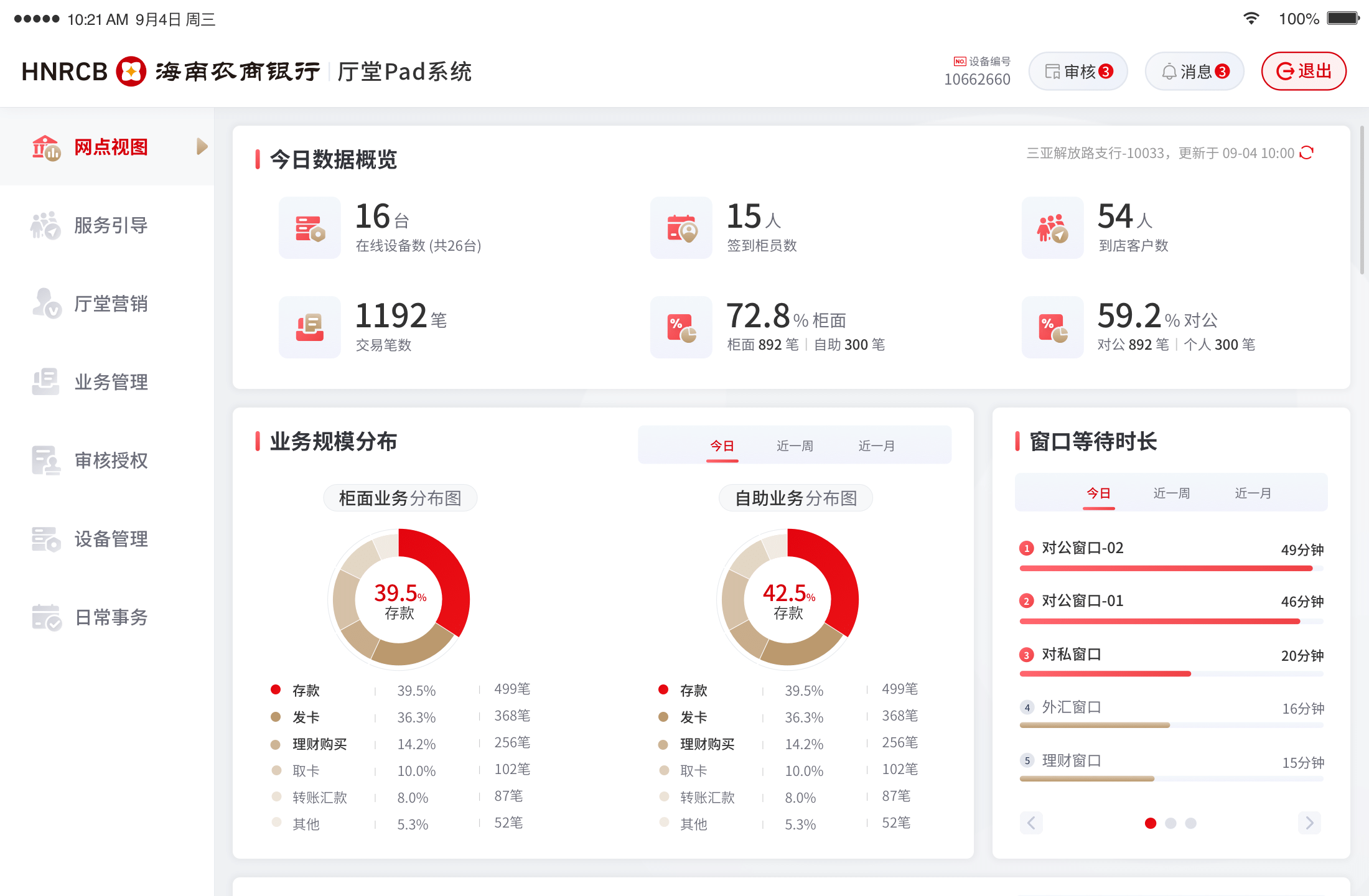1369x896 pixels.
Task: Switch to 近一周 tab in 业务规模分布
Action: point(795,445)
